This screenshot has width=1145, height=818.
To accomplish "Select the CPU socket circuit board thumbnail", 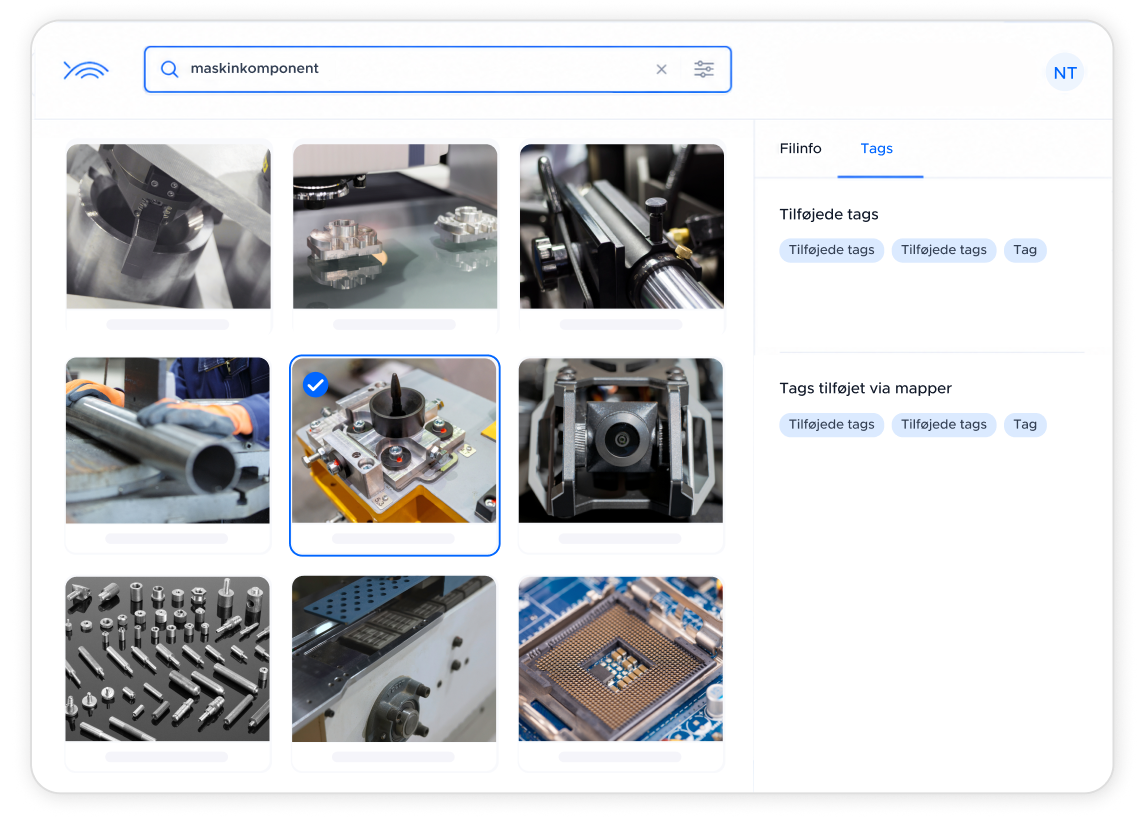I will pos(621,659).
